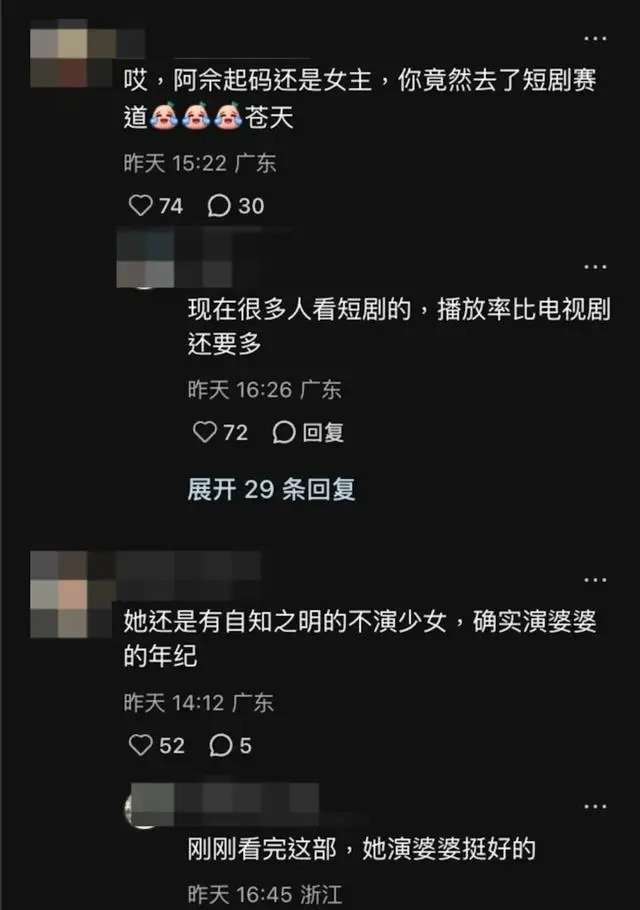Reply to the 播放率比电视剧 comment

[308, 432]
